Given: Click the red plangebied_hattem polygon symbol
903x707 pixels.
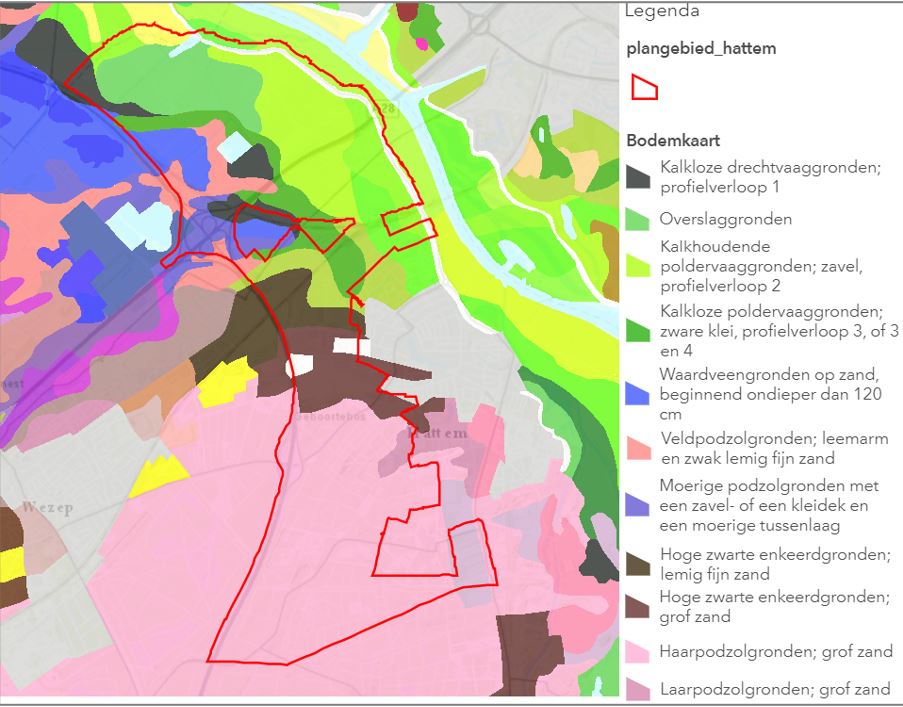Looking at the screenshot, I should click(x=644, y=88).
